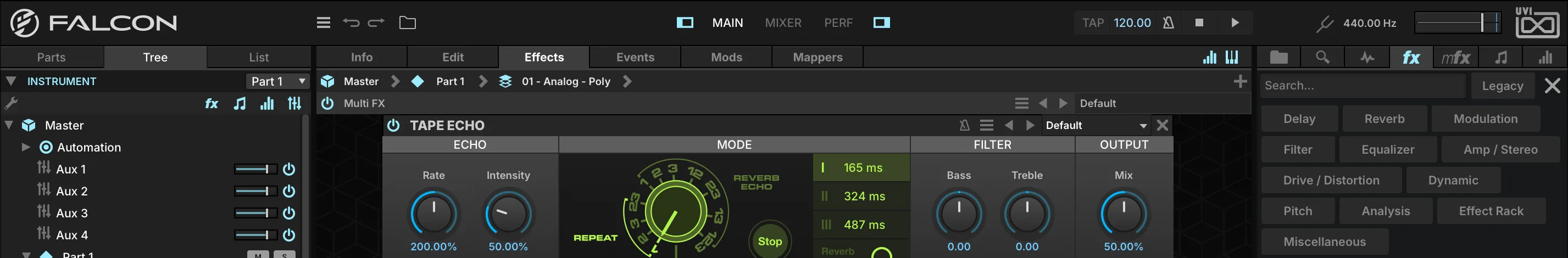The width and height of the screenshot is (1568, 258).
Task: Open the browser oscillators waveform tab
Action: pyautogui.click(x=1367, y=57)
